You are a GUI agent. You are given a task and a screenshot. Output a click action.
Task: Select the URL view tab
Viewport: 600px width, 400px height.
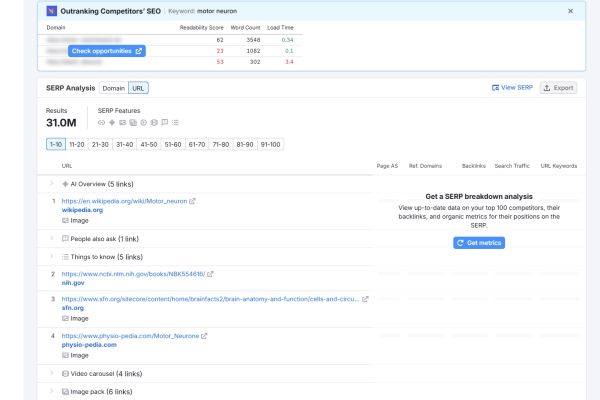tap(138, 88)
